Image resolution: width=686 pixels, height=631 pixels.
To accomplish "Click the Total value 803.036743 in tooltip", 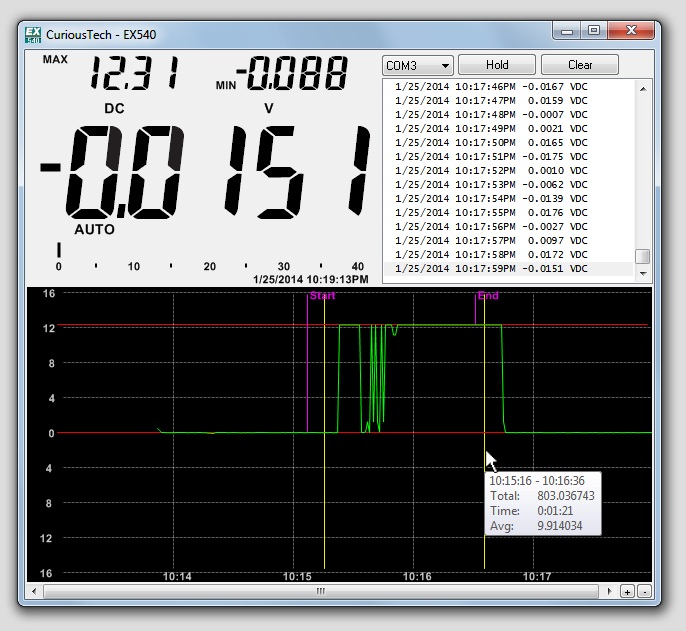I will tap(566, 496).
